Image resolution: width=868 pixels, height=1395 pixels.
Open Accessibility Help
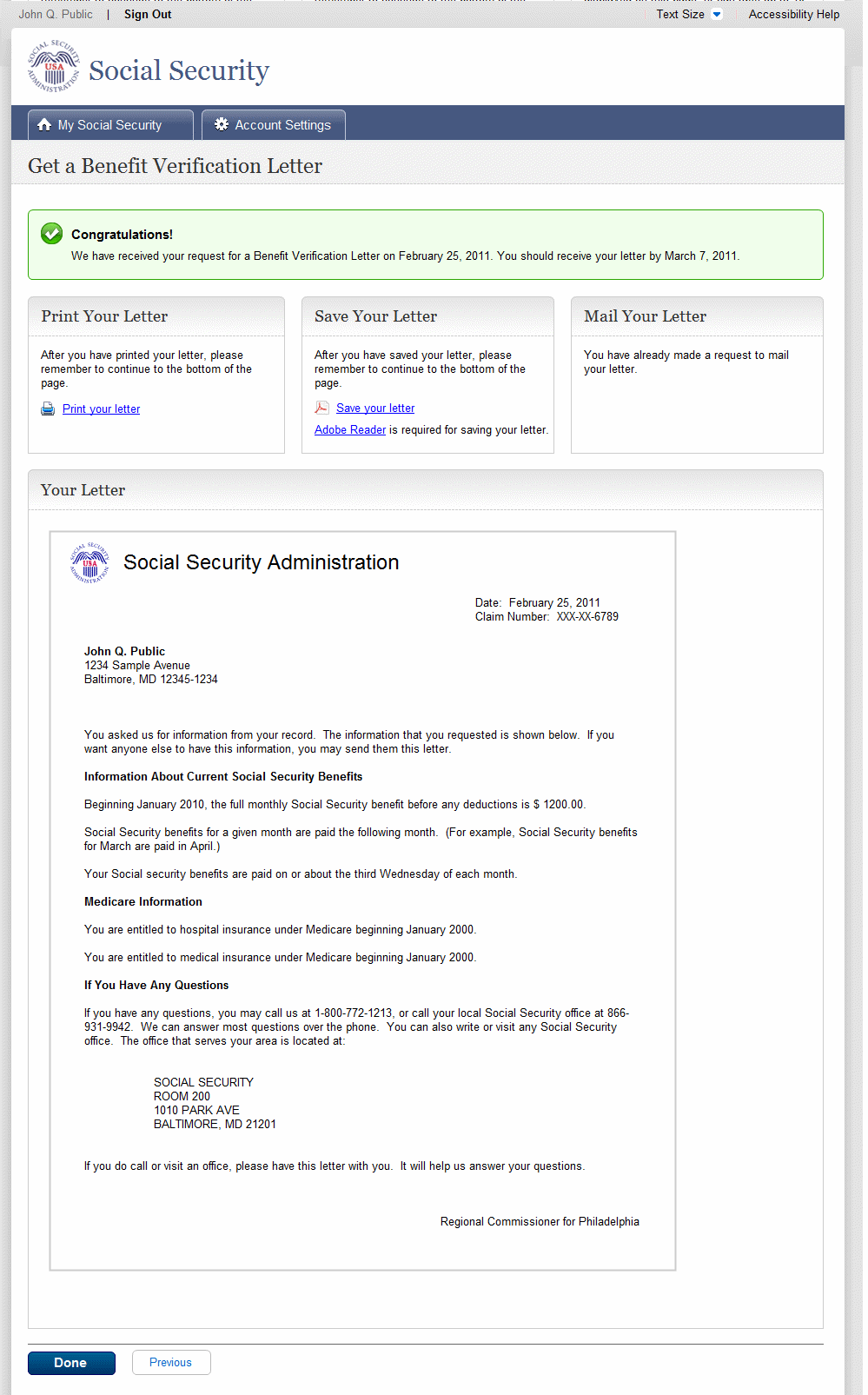pyautogui.click(x=793, y=15)
